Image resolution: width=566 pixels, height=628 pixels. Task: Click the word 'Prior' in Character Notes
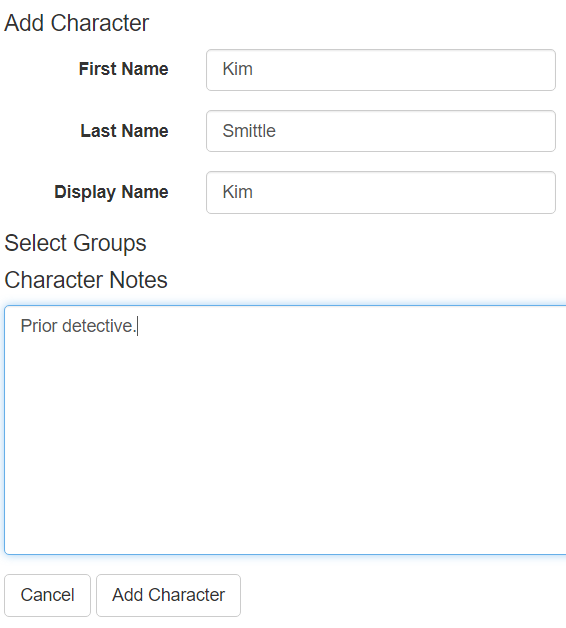pyautogui.click(x=39, y=326)
